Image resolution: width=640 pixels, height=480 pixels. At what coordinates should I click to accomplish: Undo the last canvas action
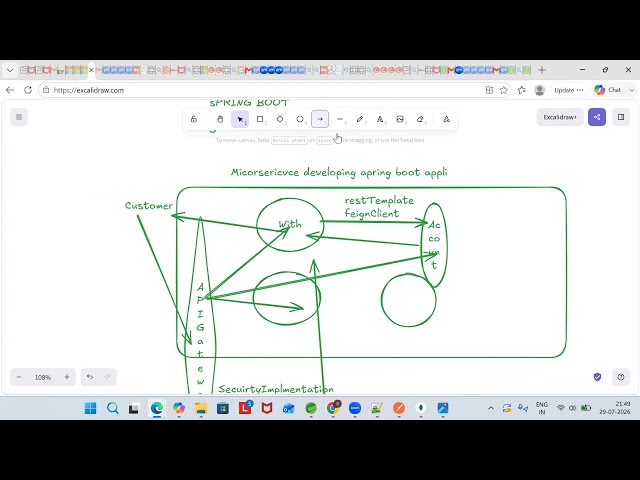[x=90, y=377]
